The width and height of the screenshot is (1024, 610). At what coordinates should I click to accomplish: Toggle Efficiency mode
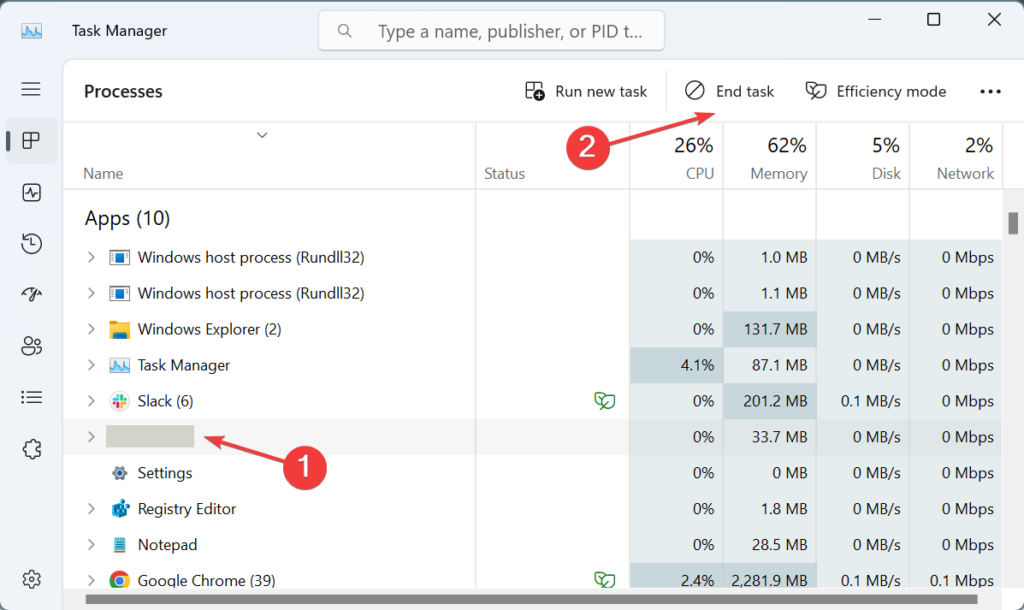coord(876,91)
